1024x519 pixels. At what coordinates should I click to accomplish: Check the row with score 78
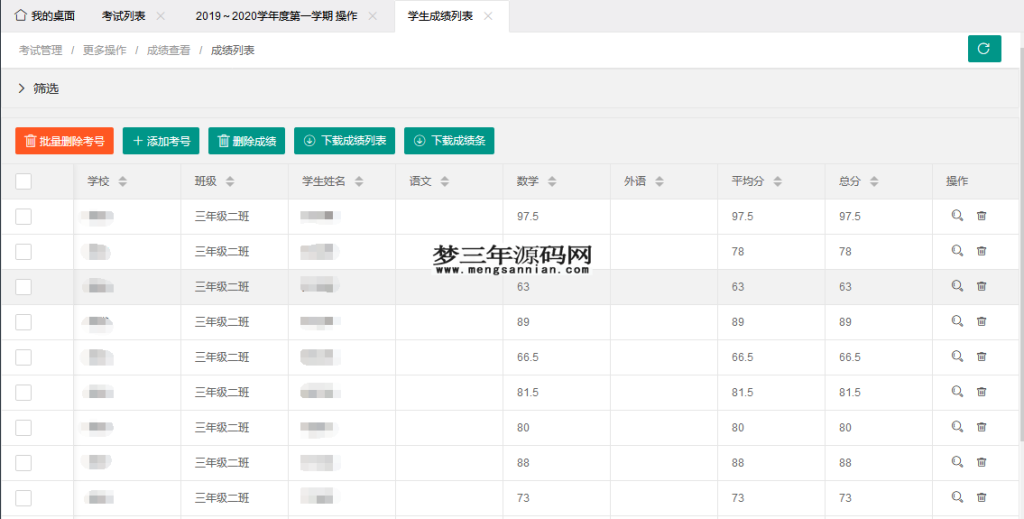tap(24, 251)
